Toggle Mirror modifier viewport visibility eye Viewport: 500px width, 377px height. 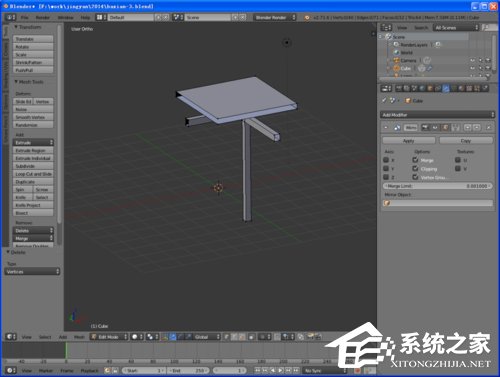pyautogui.click(x=435, y=127)
